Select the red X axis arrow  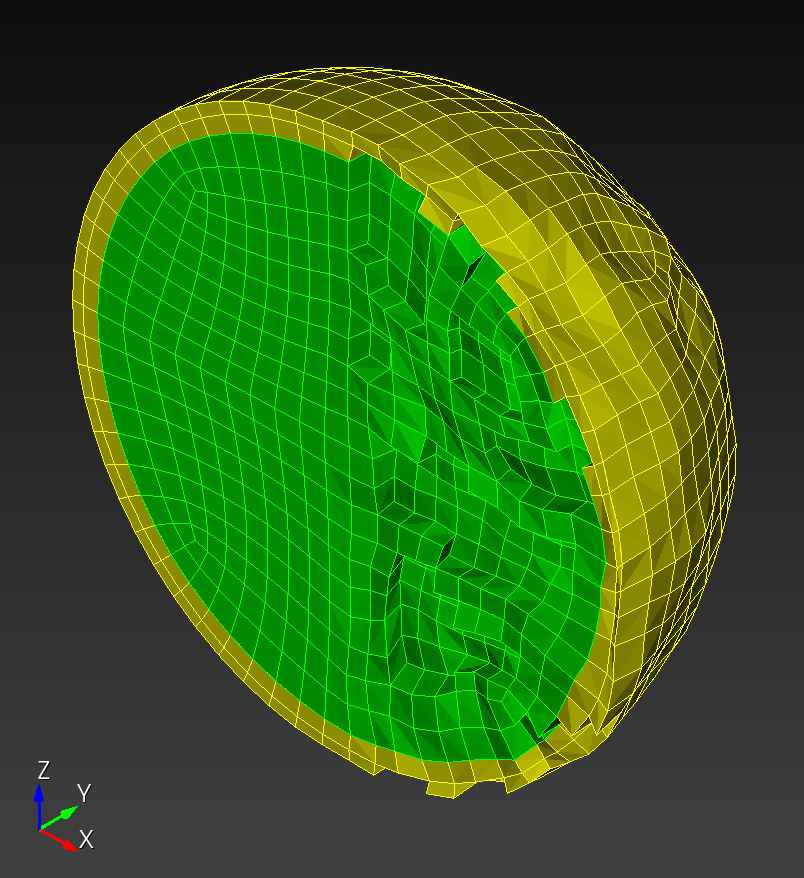(59, 840)
